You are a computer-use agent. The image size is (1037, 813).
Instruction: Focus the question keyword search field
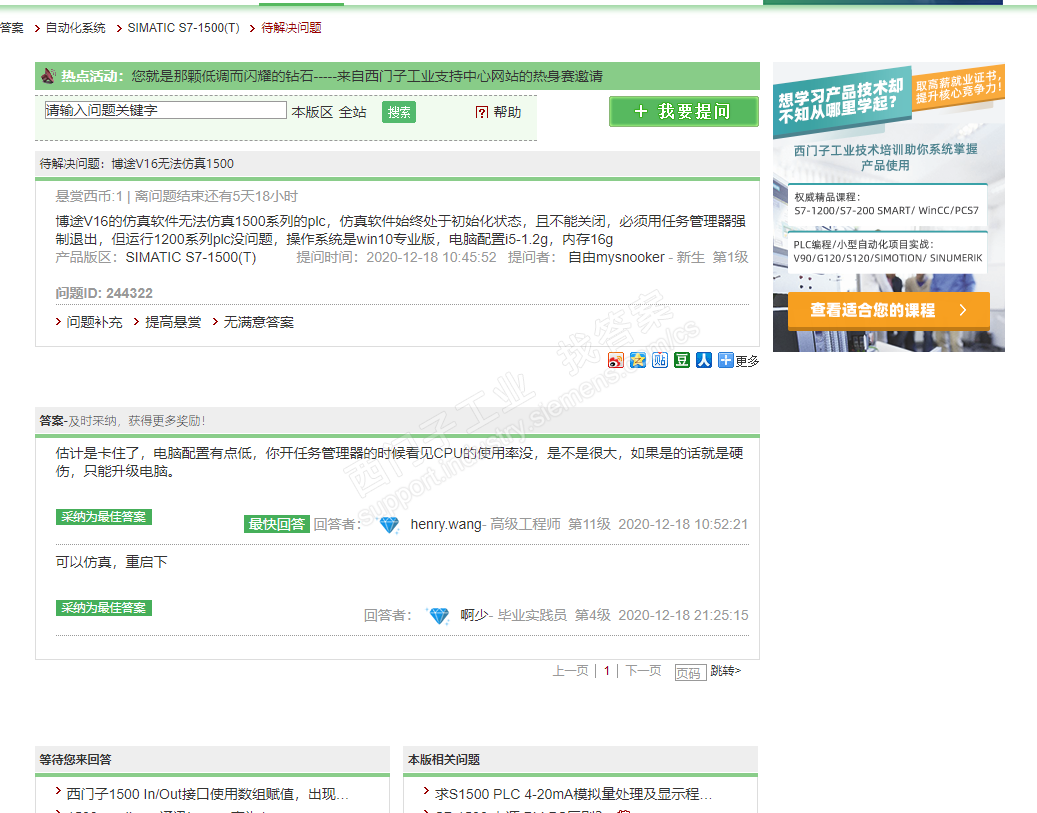165,110
